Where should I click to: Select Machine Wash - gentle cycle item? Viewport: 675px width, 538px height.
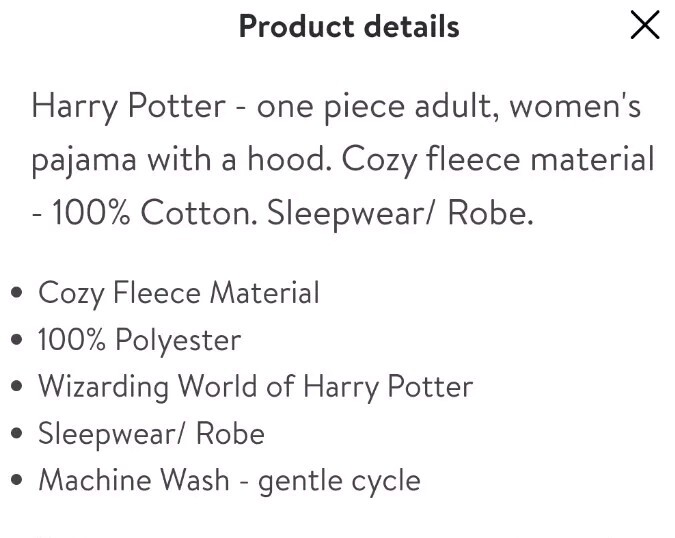point(229,480)
